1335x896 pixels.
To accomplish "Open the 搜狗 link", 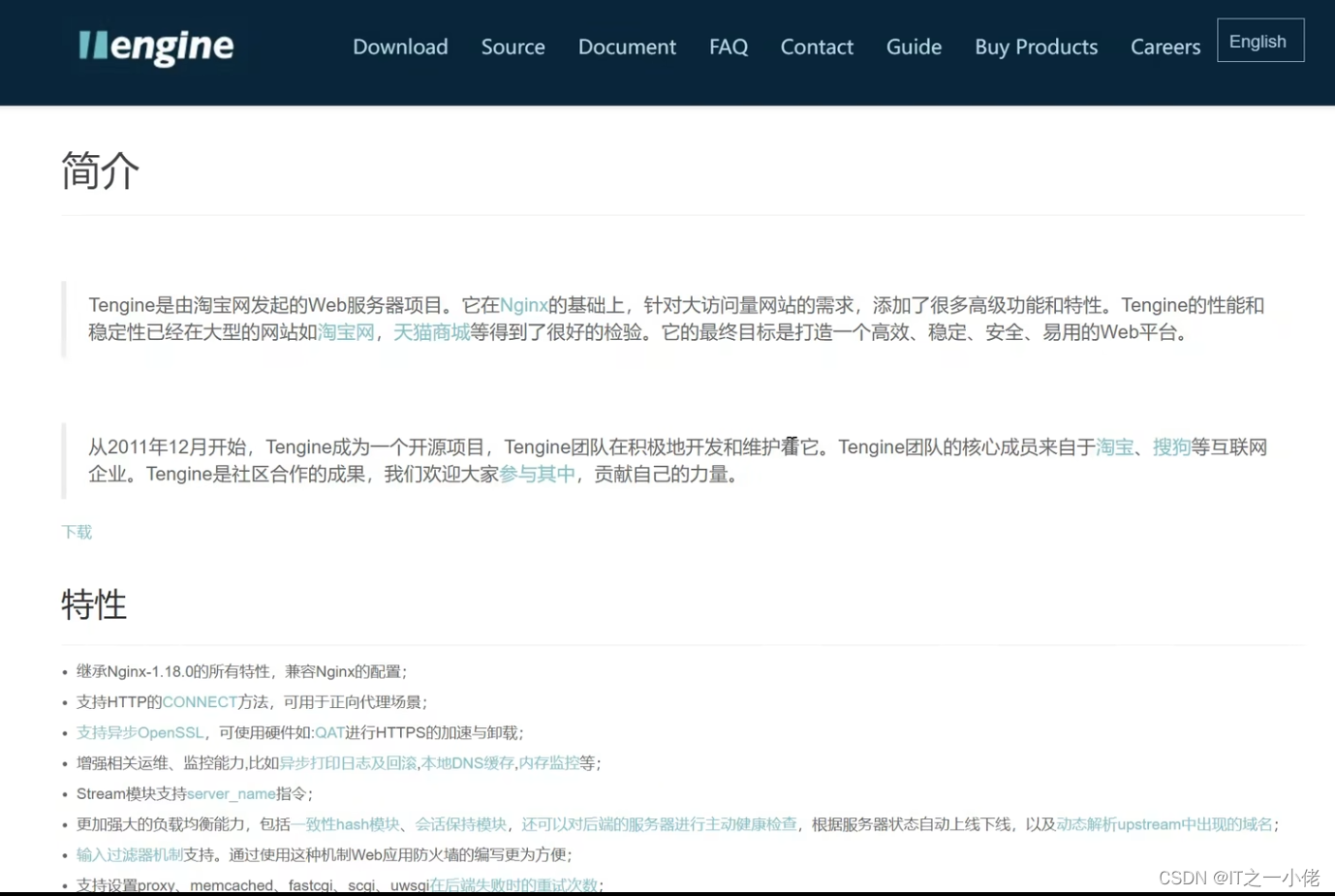I will (1172, 447).
